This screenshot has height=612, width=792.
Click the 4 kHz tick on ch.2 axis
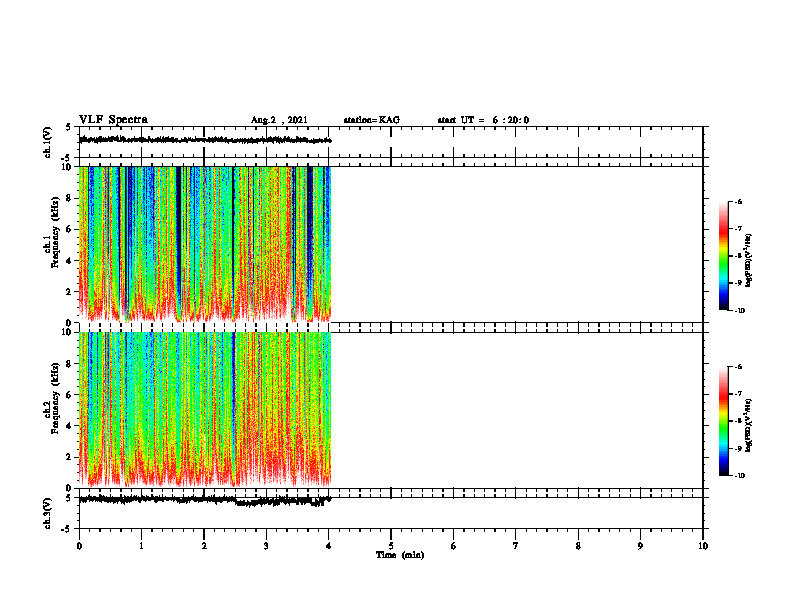[x=70, y=426]
